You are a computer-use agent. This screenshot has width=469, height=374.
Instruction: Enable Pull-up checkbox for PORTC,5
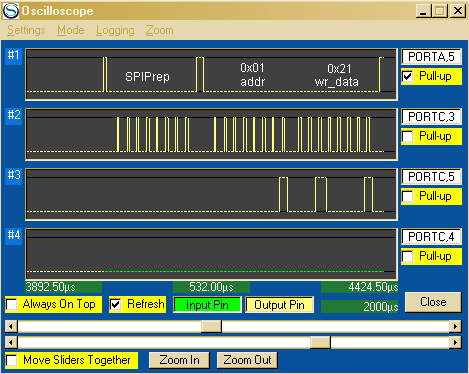pos(408,196)
